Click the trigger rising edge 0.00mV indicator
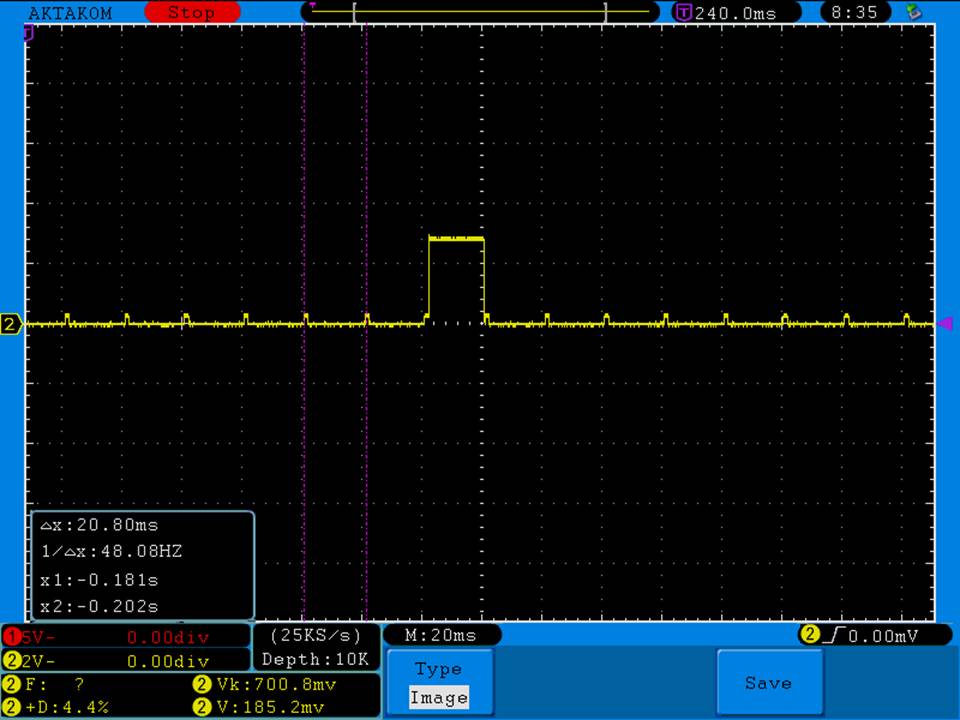Image resolution: width=960 pixels, height=720 pixels. coord(860,635)
